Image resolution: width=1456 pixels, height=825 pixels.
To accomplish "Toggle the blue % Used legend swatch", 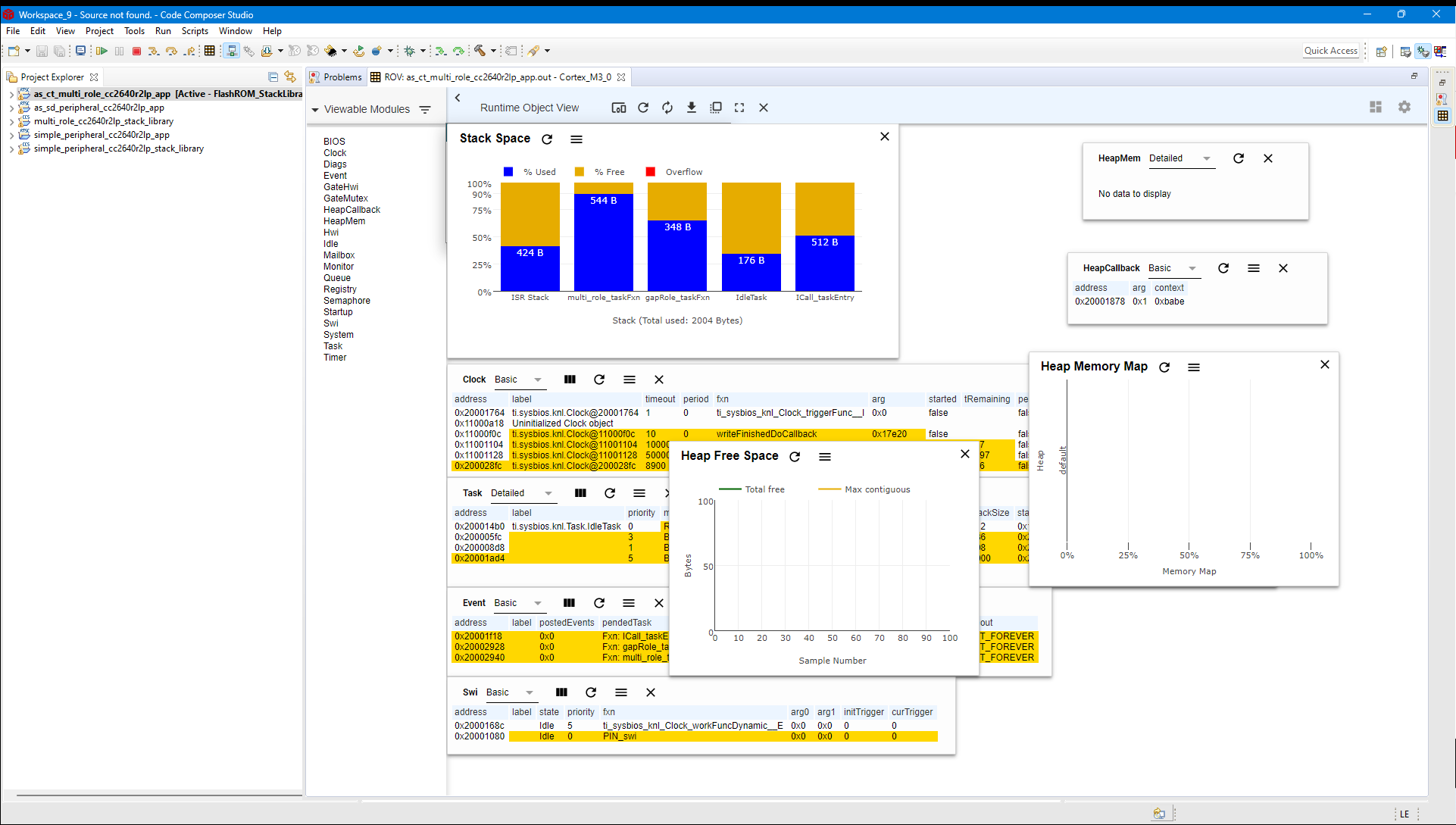I will (508, 172).
